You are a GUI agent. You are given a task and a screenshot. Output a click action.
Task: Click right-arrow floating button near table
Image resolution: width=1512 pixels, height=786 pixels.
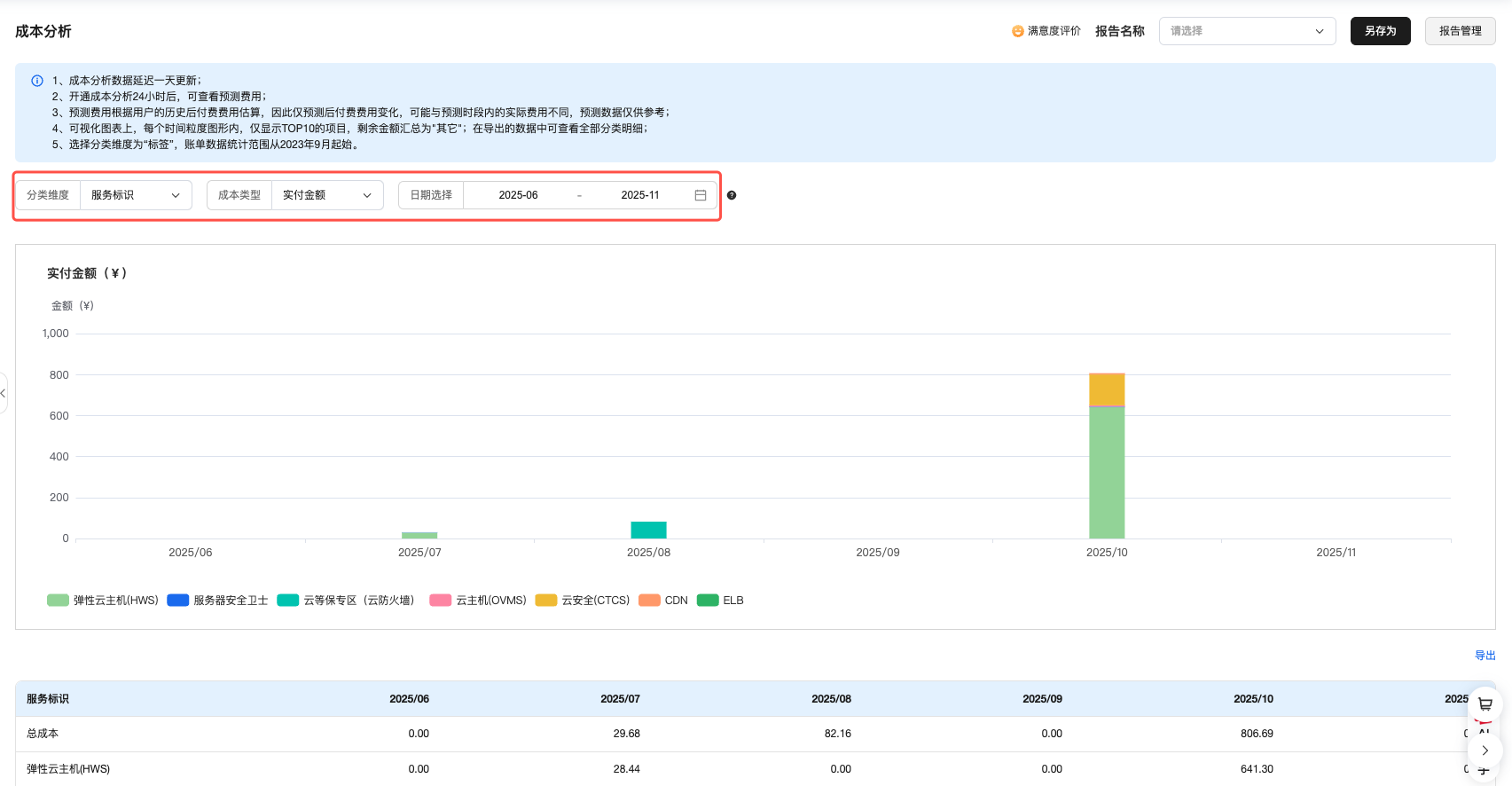pyautogui.click(x=1485, y=751)
